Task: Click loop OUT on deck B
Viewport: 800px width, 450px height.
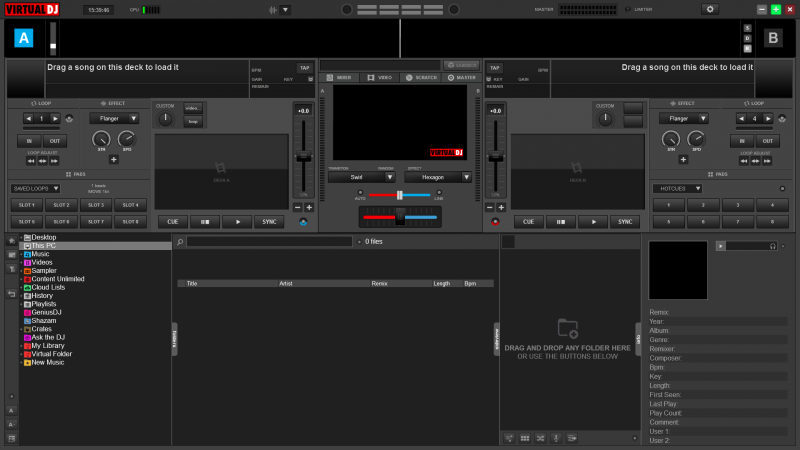Action: 767,141
